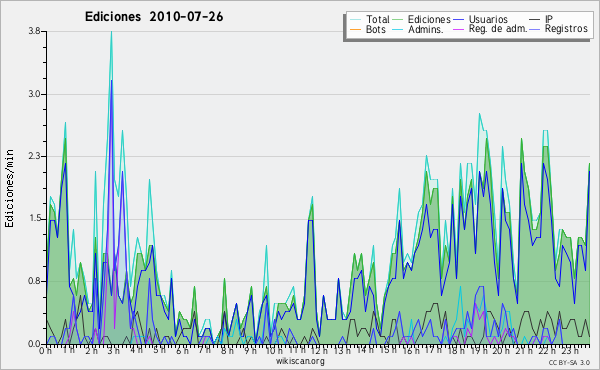Click the 1.5 y-axis tick label

pos(34,219)
